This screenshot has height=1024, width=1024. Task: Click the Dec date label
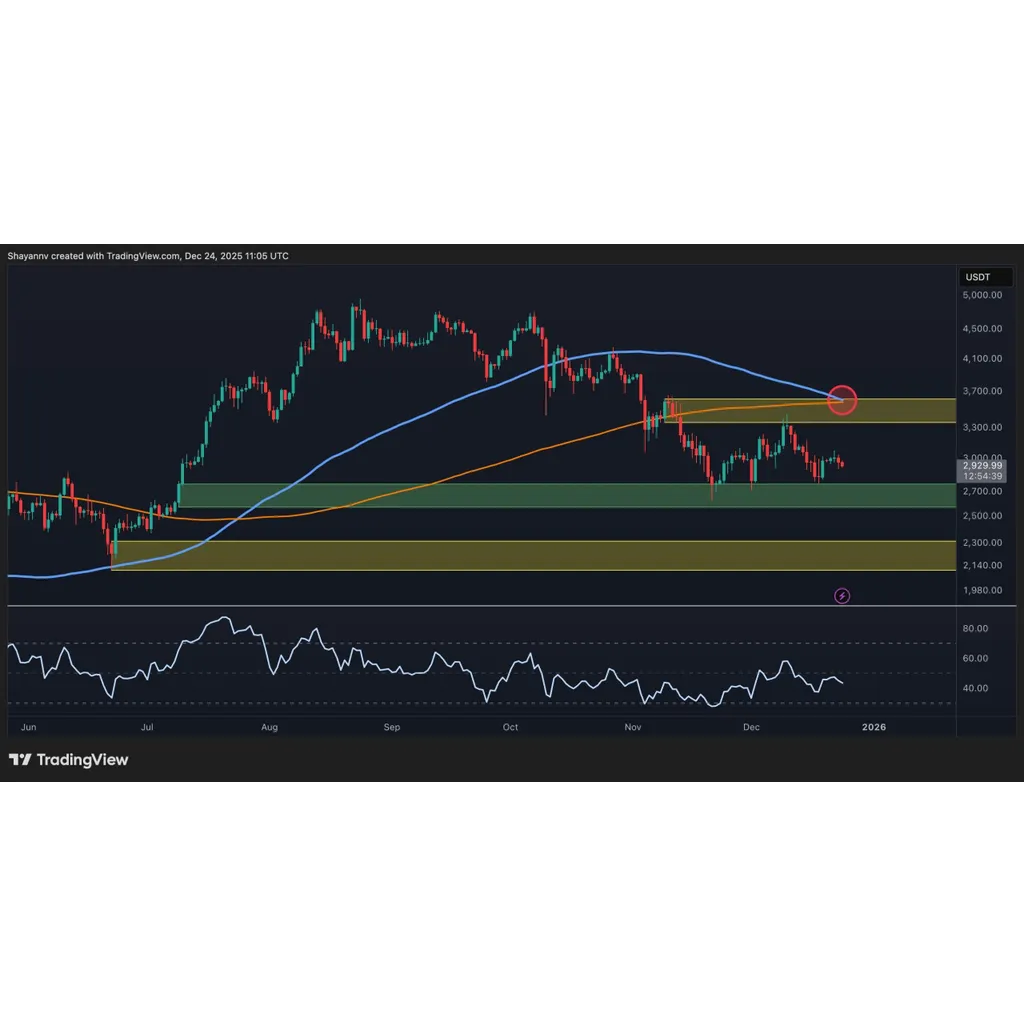[x=751, y=727]
